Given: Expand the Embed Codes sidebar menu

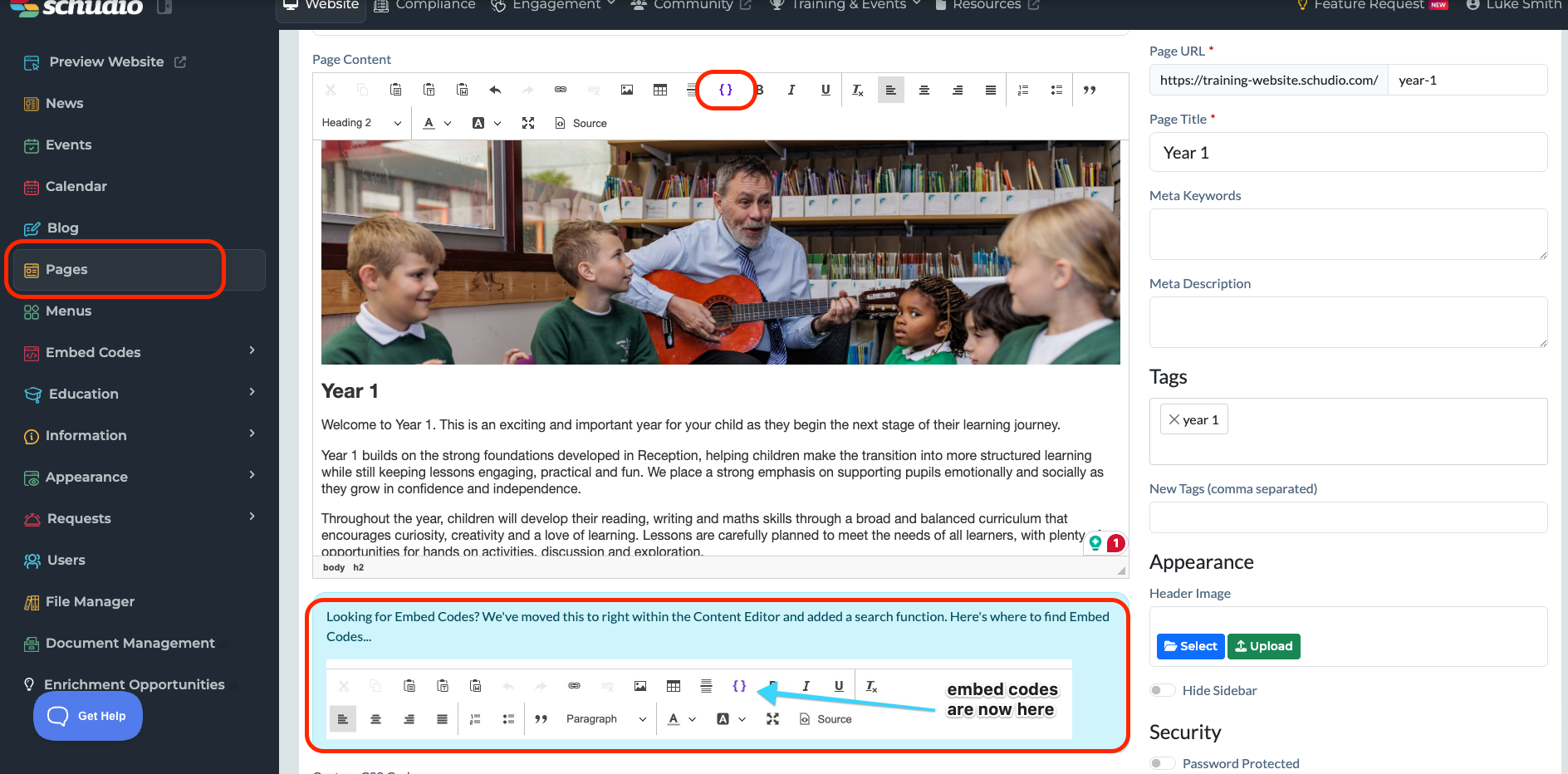Looking at the screenshot, I should [140, 352].
